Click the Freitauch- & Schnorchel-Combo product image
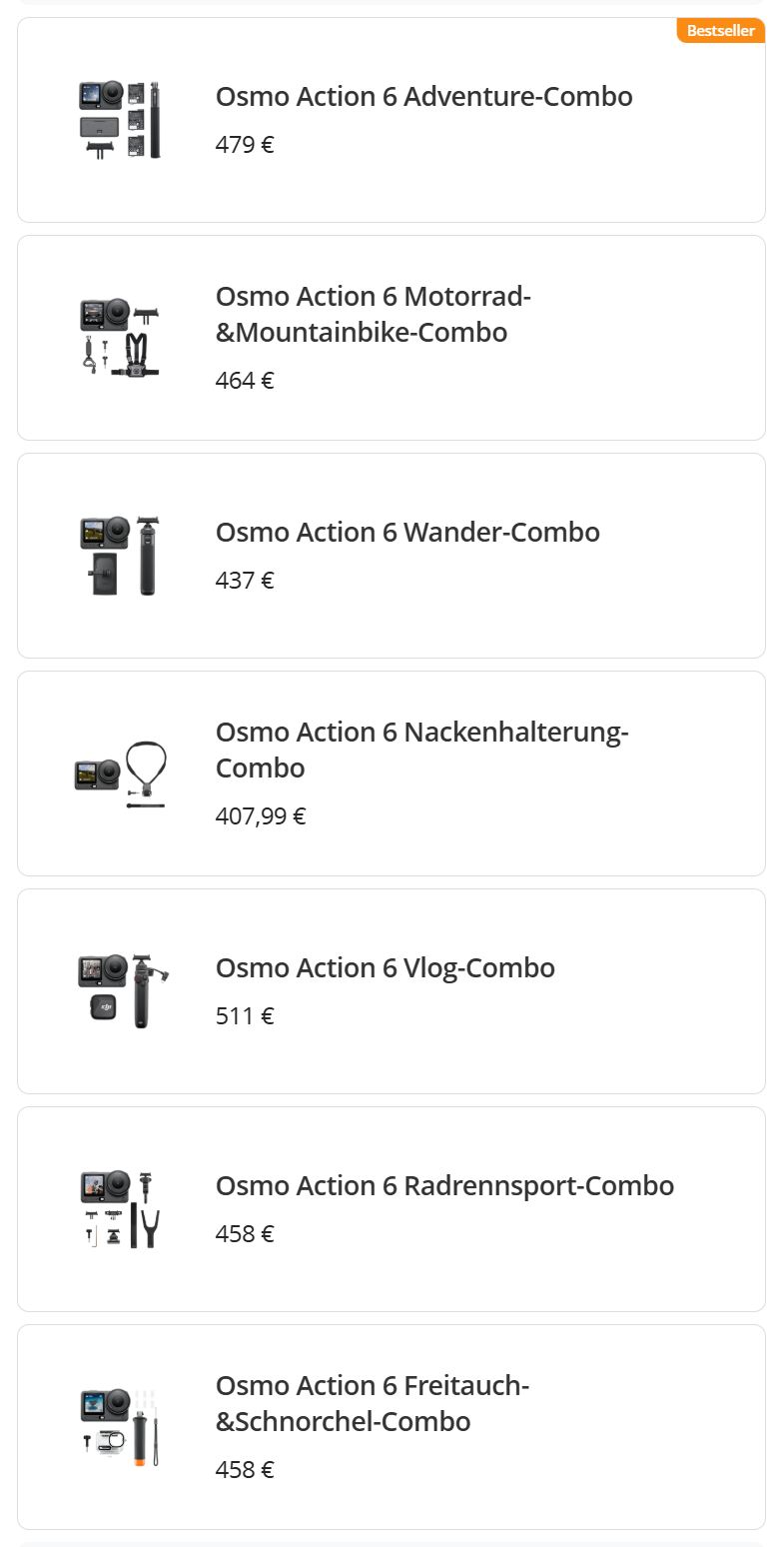784x1547 pixels. click(120, 1427)
